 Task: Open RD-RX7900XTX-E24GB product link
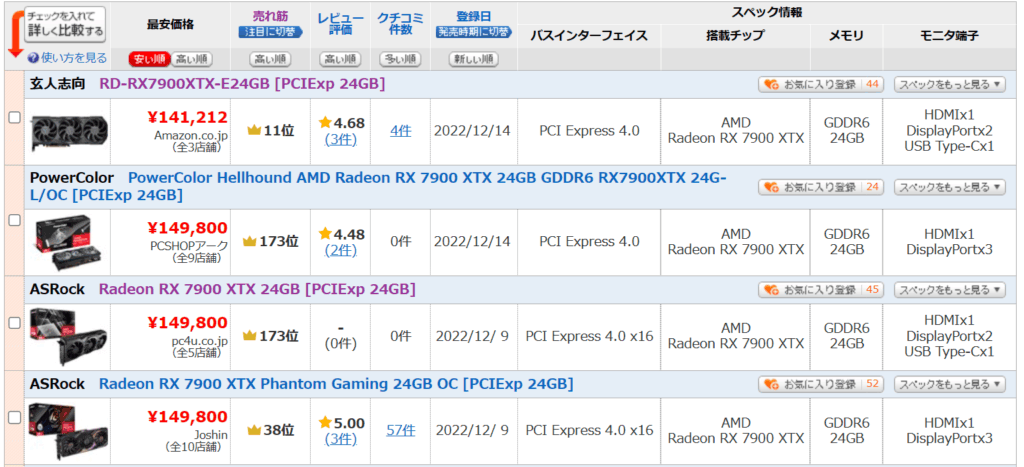tap(242, 84)
